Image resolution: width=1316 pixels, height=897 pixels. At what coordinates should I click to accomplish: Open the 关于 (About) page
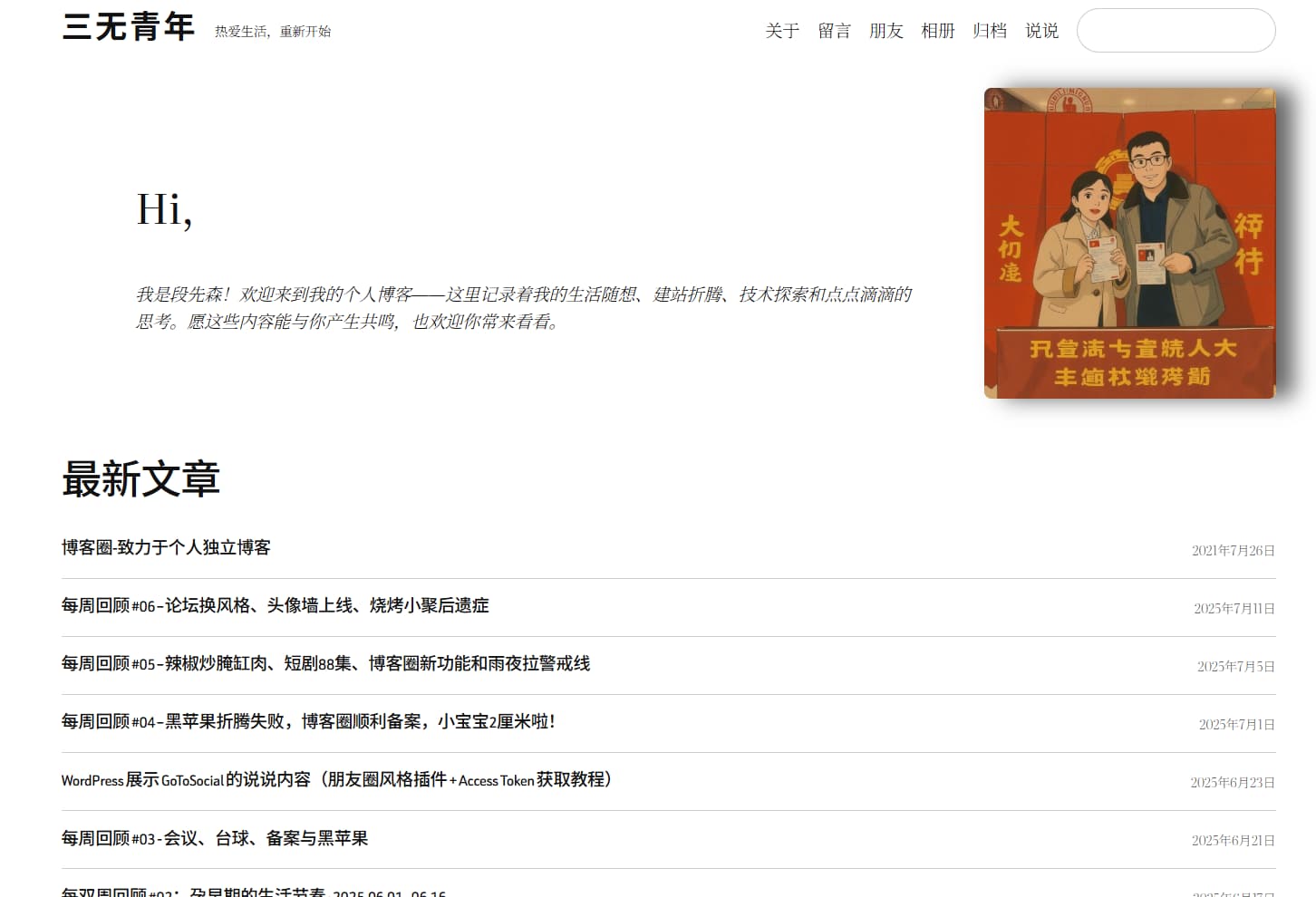click(781, 30)
